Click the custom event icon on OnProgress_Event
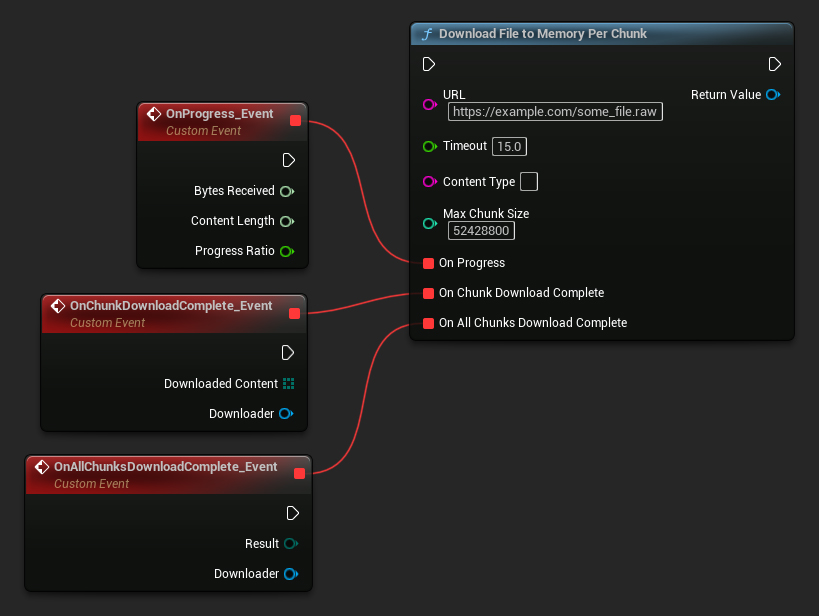 pyautogui.click(x=154, y=113)
